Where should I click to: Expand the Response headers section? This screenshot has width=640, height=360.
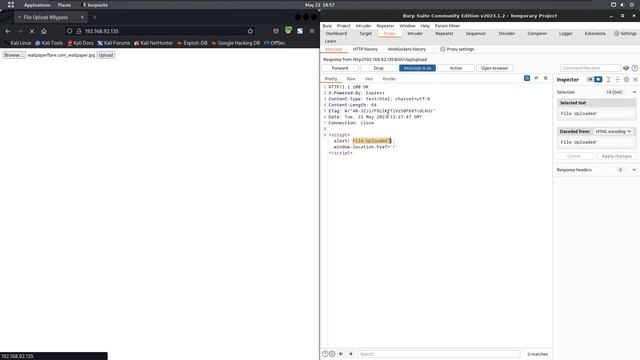[634, 170]
